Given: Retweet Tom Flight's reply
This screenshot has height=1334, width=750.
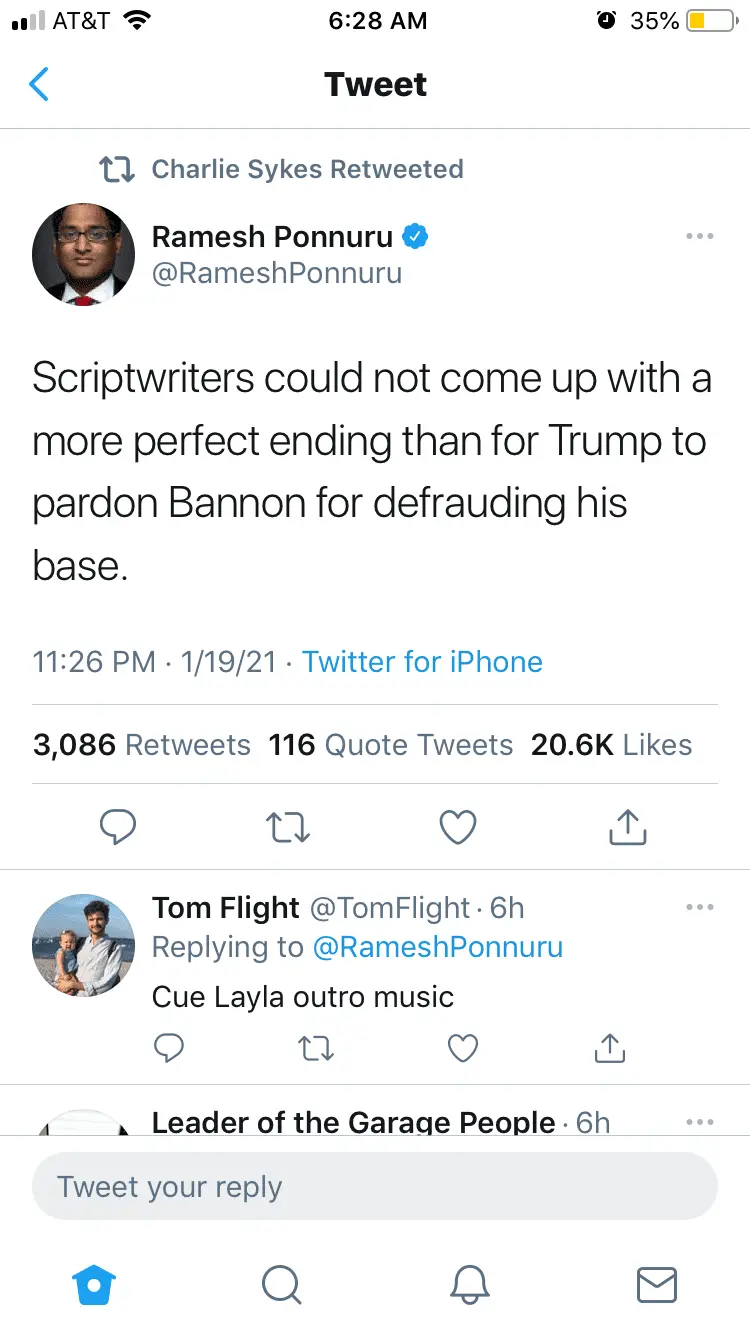Looking at the screenshot, I should pos(315,1047).
